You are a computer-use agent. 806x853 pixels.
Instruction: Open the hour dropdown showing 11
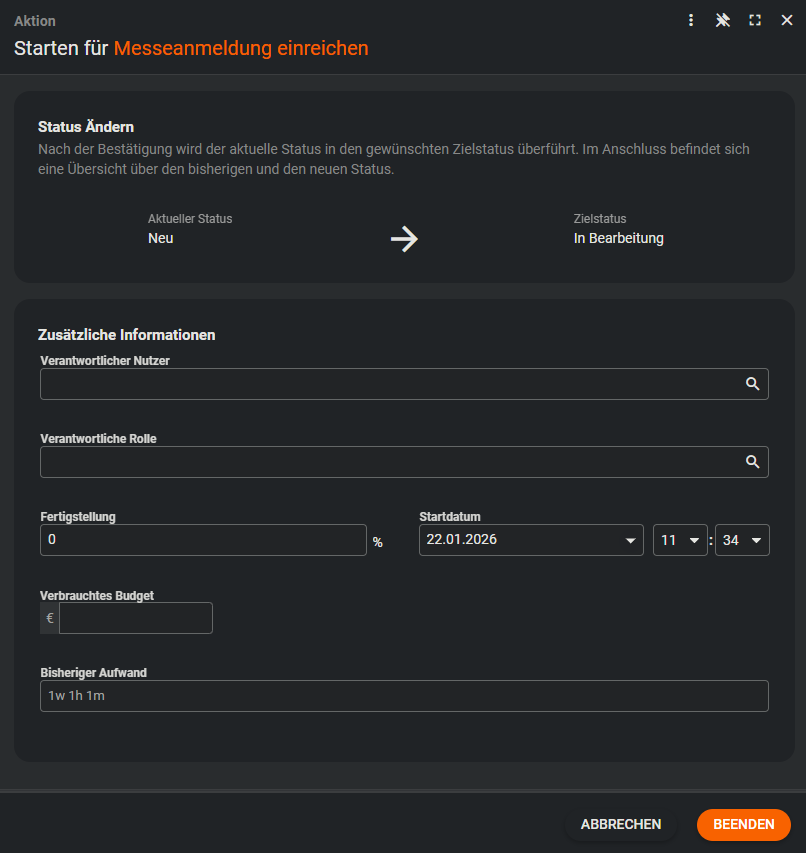tap(680, 540)
